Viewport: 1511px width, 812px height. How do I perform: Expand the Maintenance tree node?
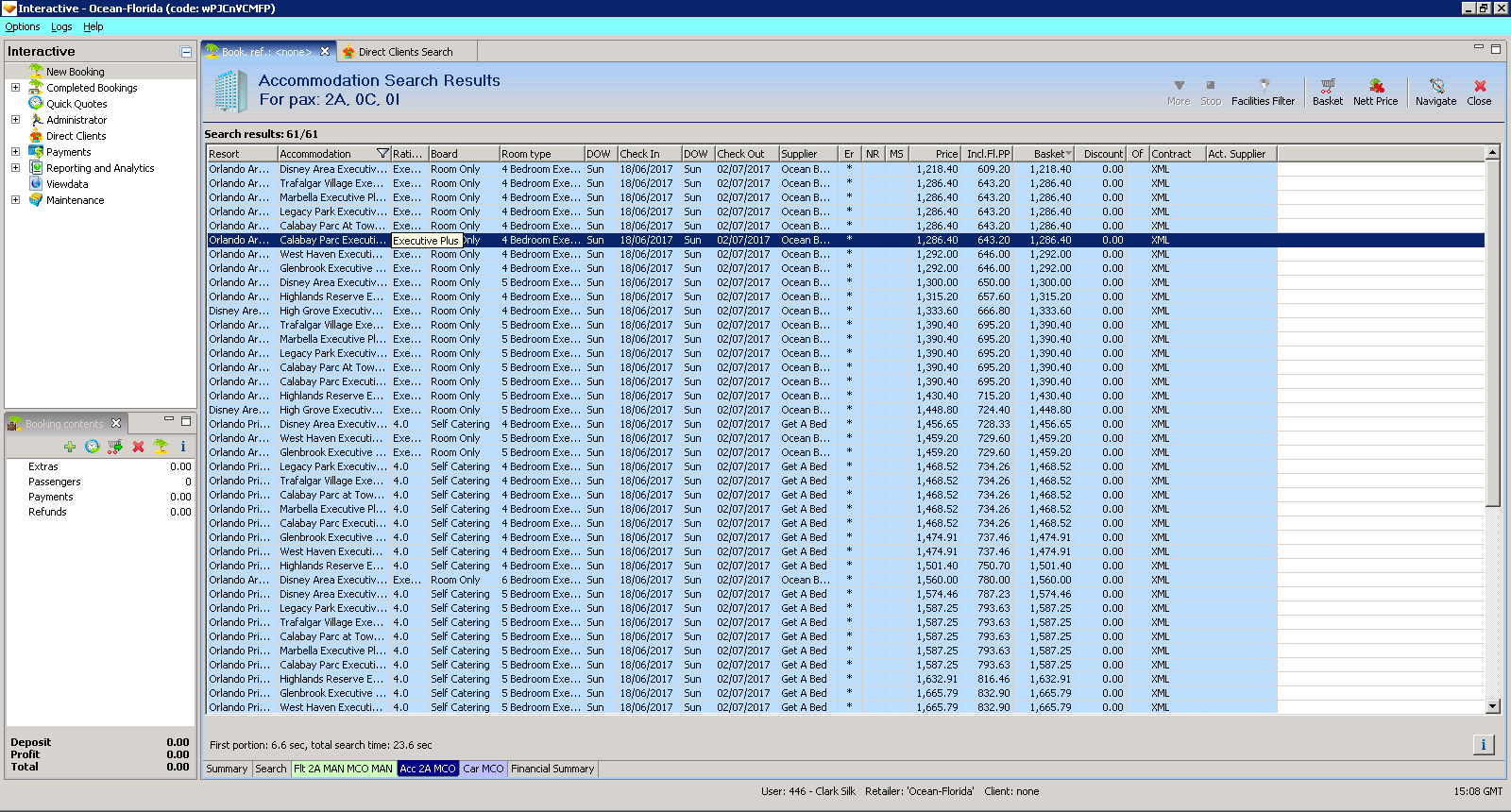pyautogui.click(x=15, y=200)
